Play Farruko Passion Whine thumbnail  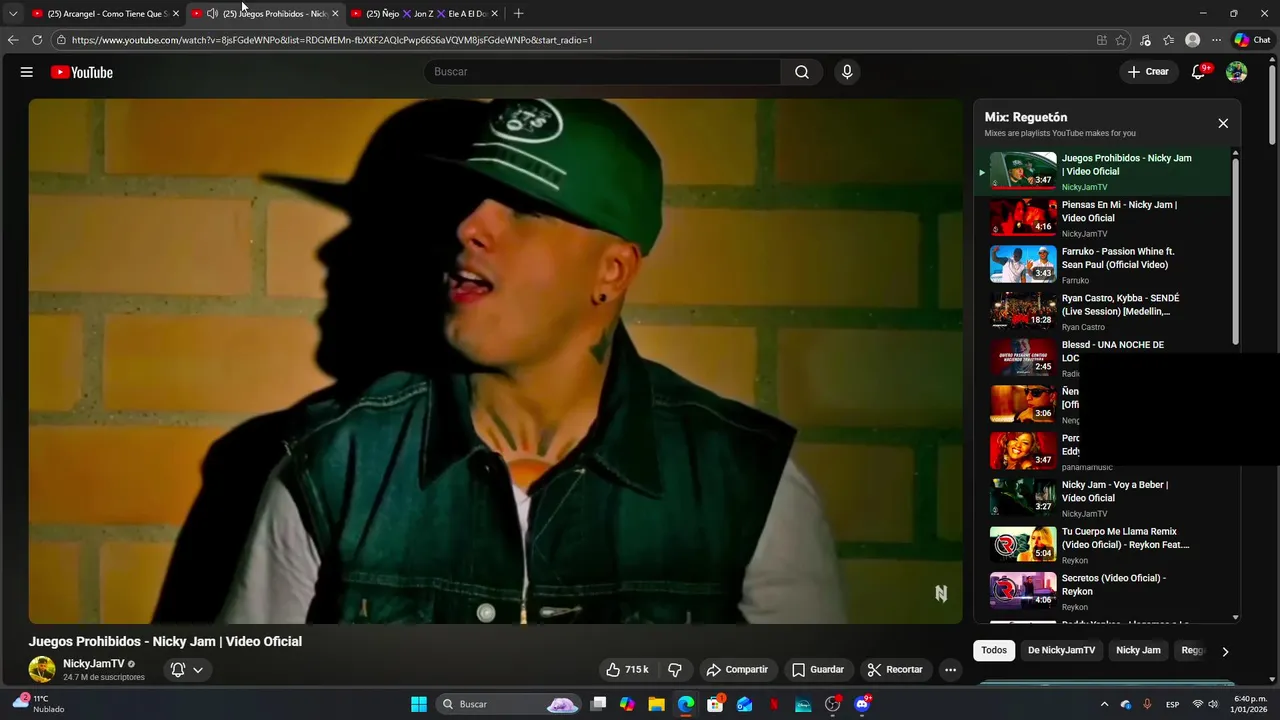click(x=1023, y=264)
